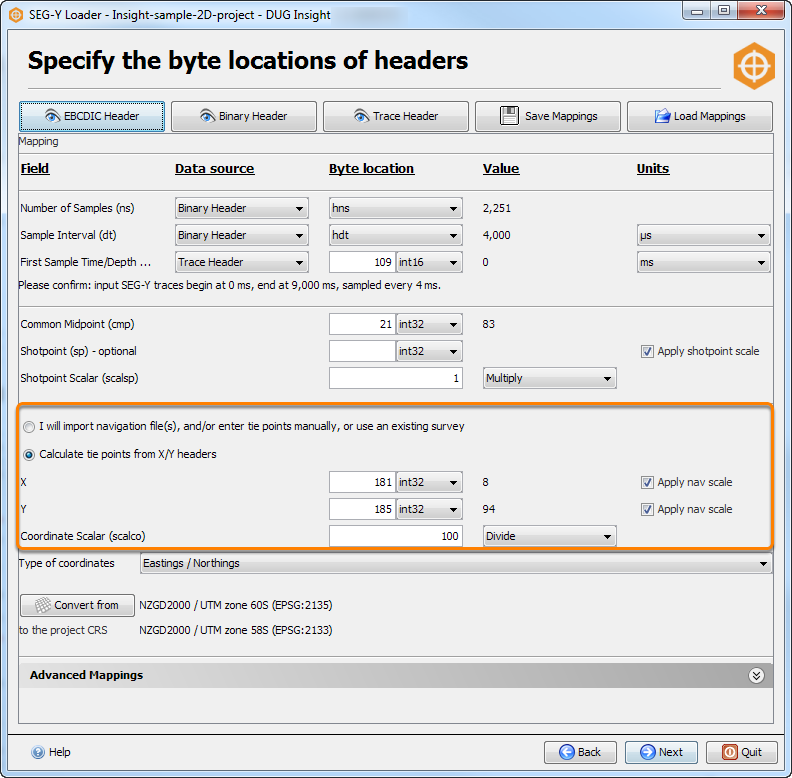This screenshot has width=792, height=778.
Task: Click the Coordinate Scalar field 100
Action: tap(396, 536)
